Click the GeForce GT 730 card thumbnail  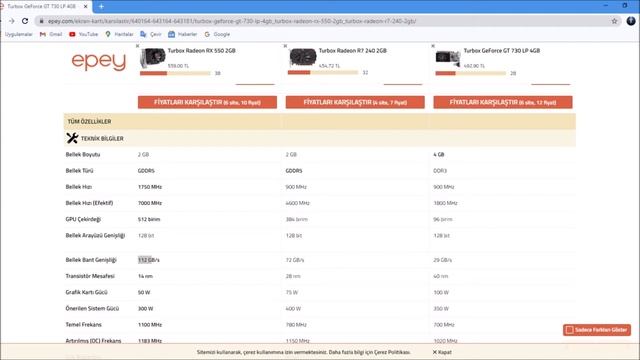[x=448, y=58]
